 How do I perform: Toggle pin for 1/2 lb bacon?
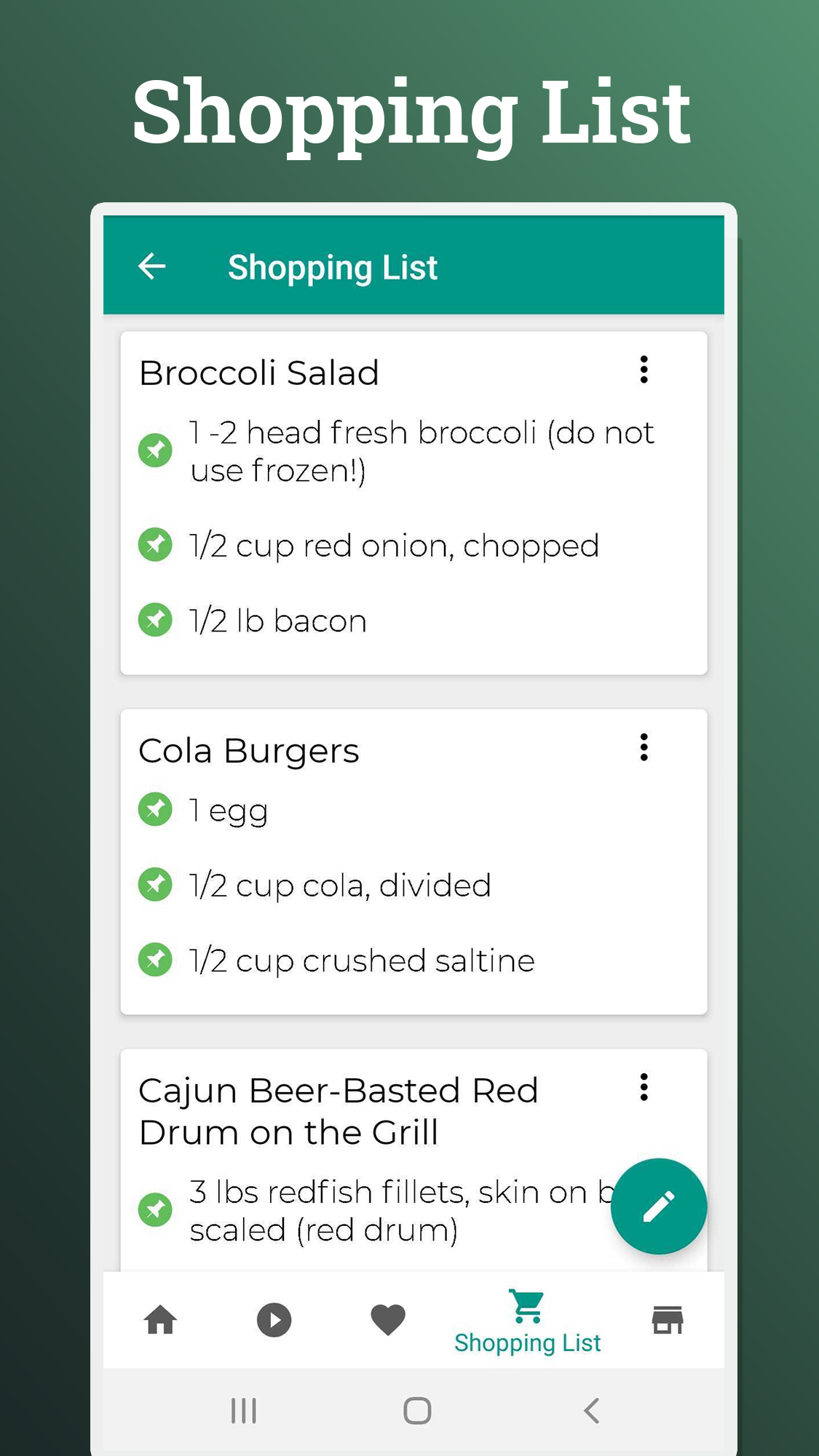click(155, 620)
